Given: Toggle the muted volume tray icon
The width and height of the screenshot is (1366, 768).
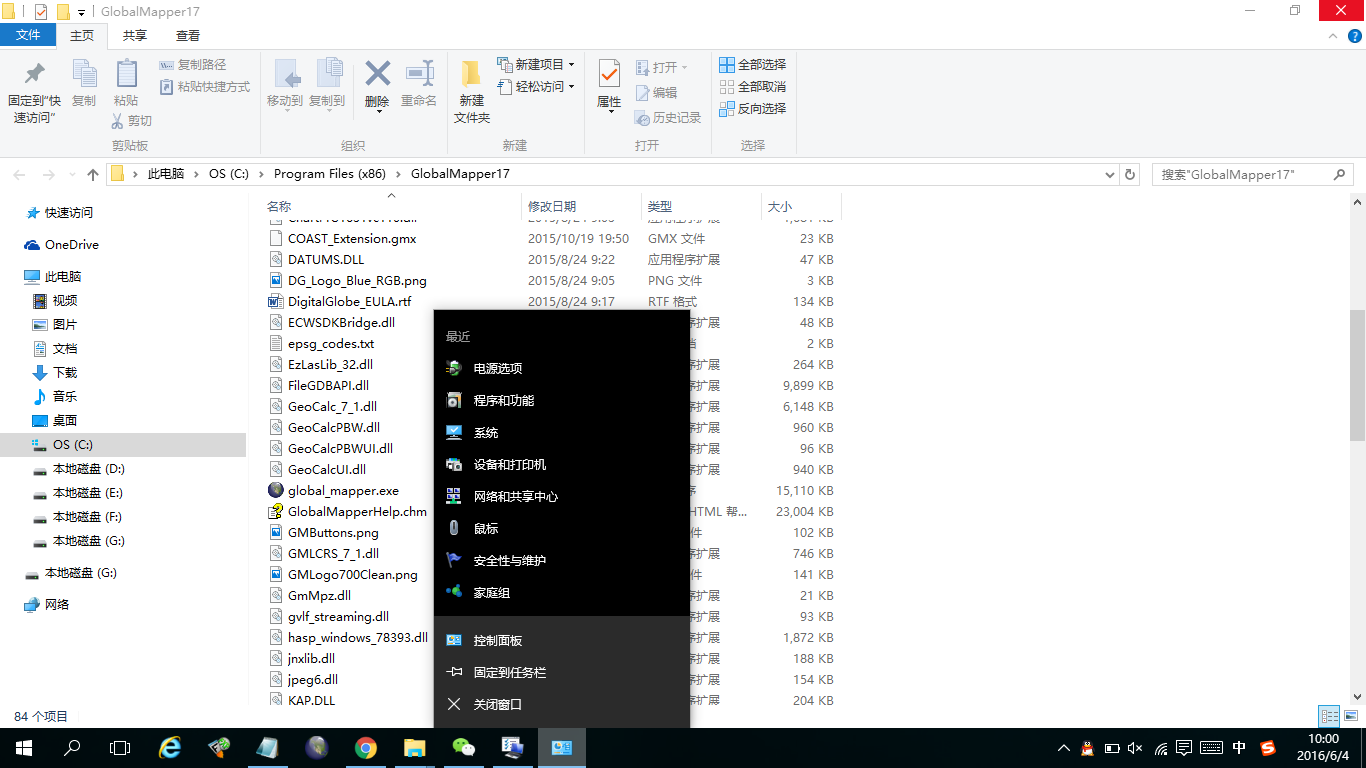Looking at the screenshot, I should pos(1135,747).
